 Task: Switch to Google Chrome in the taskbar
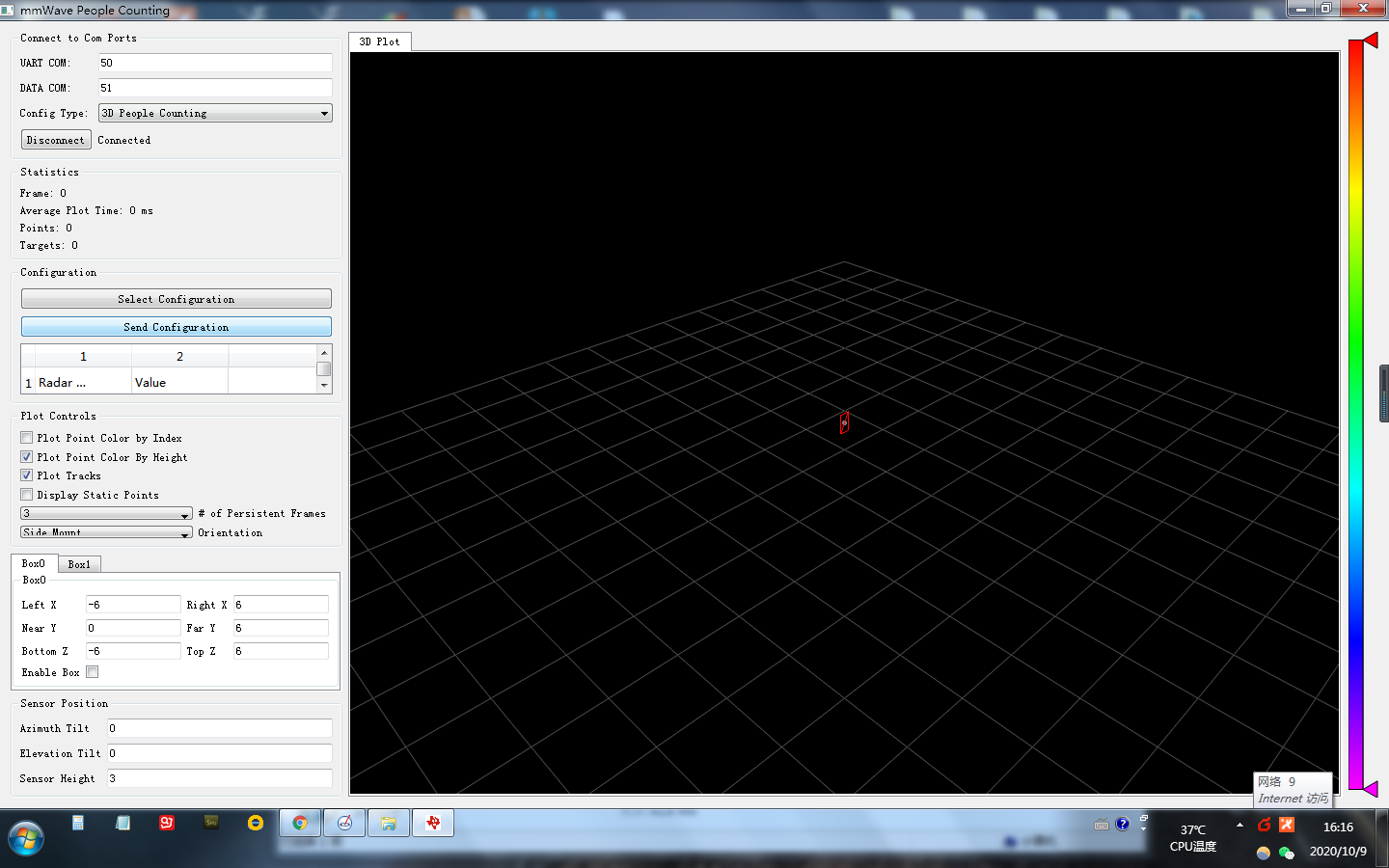click(300, 823)
